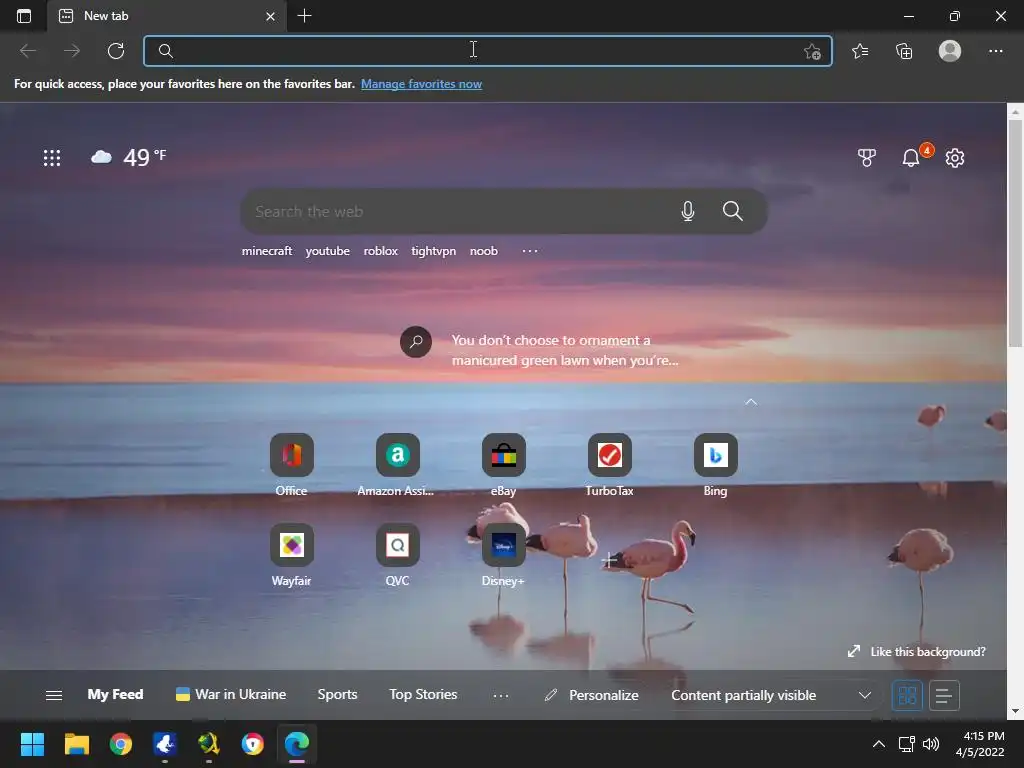The width and height of the screenshot is (1024, 768).
Task: Open Microsoft Rewards trophy icon
Action: pyautogui.click(x=867, y=157)
